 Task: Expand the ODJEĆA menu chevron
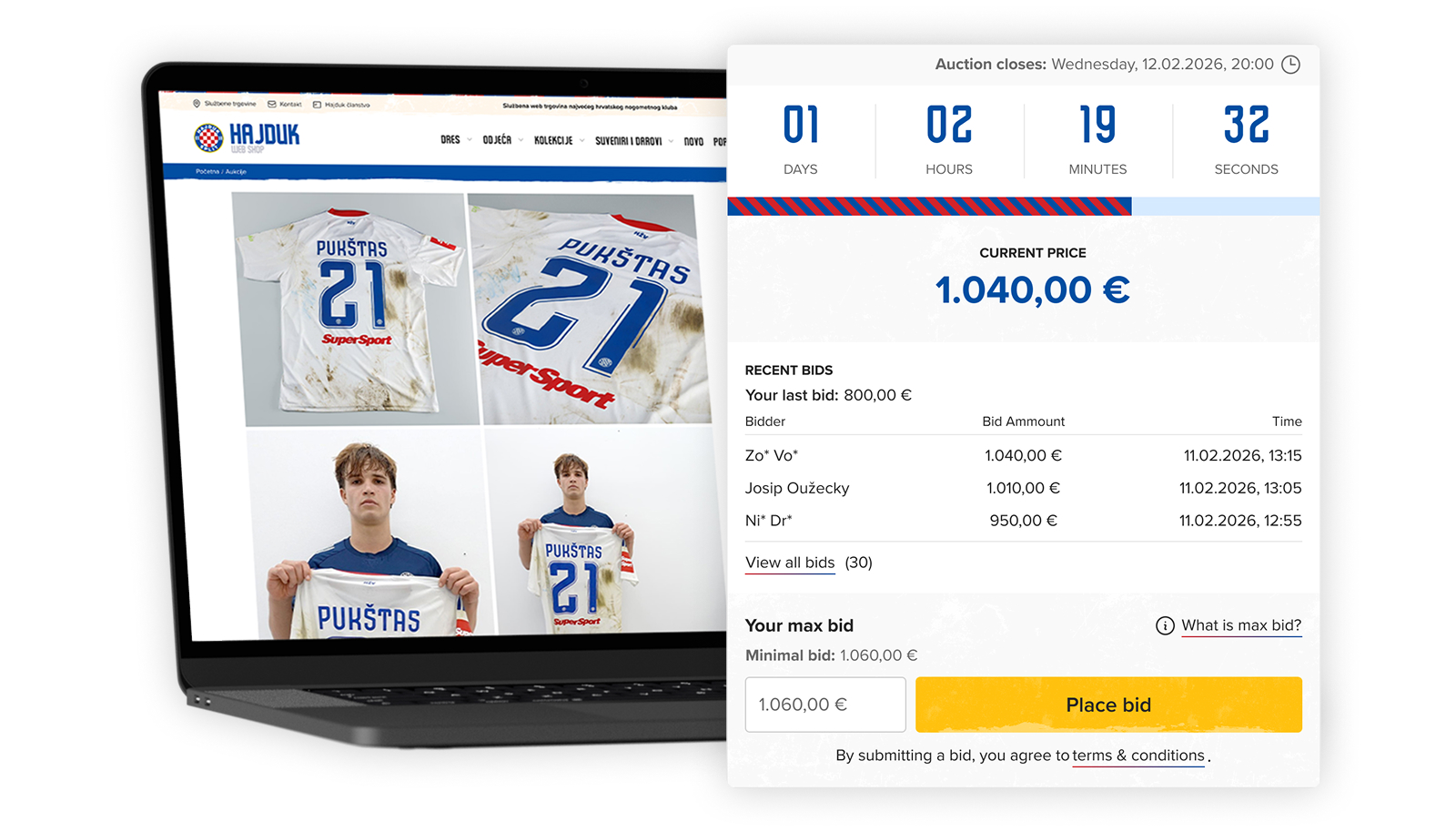(521, 140)
